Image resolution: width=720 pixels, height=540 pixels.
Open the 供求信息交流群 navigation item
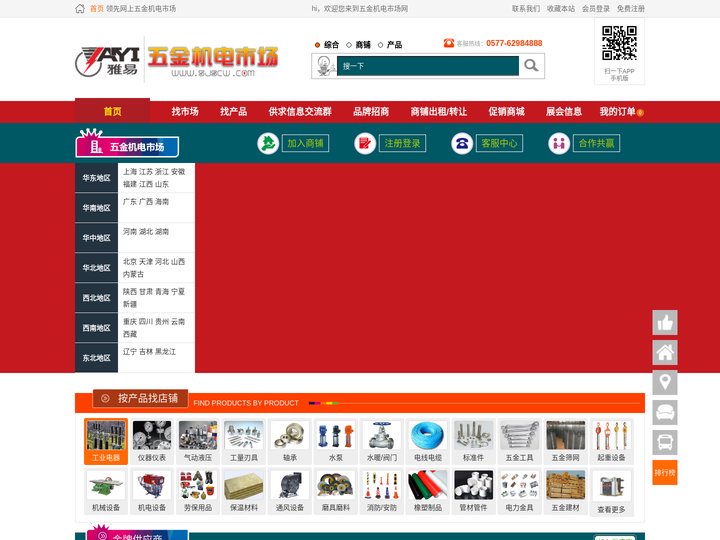pos(300,112)
